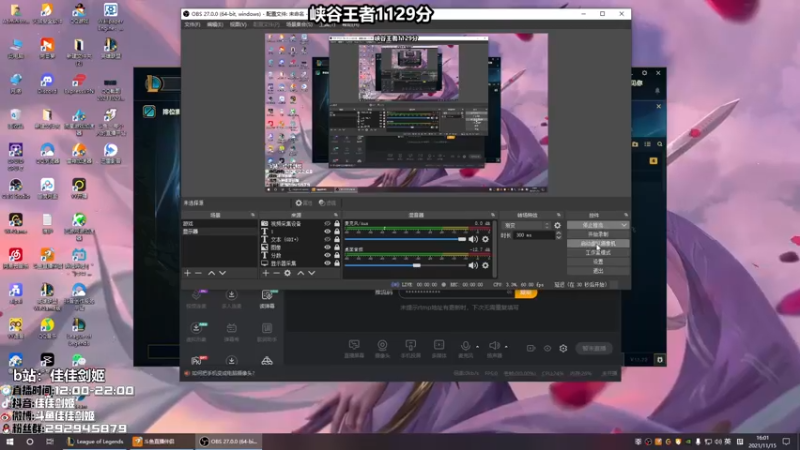This screenshot has width=800, height=450.
Task: Open Douyu streaming tool settings gear
Action: pyautogui.click(x=563, y=348)
